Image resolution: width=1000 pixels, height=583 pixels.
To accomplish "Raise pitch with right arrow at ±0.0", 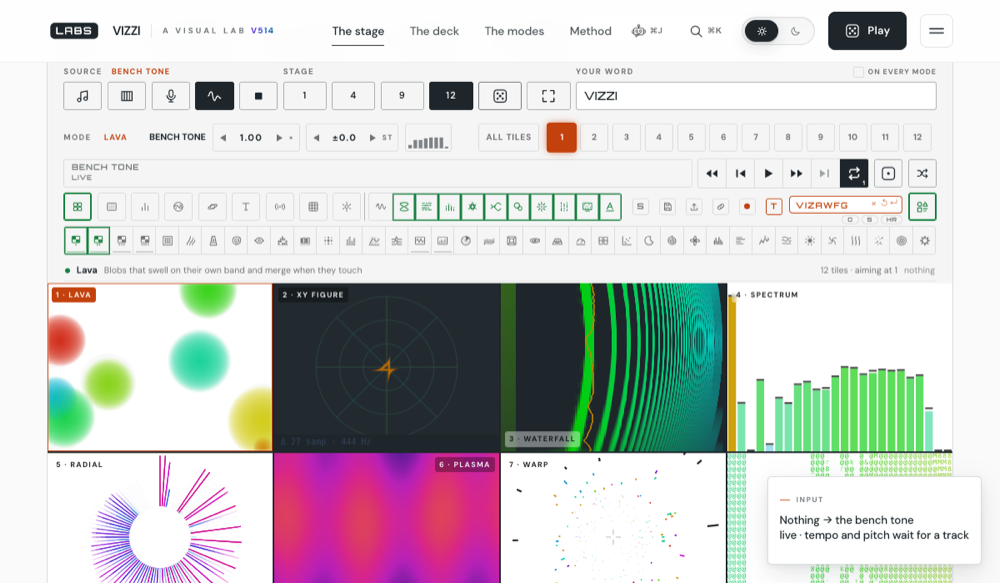I will click(x=372, y=137).
